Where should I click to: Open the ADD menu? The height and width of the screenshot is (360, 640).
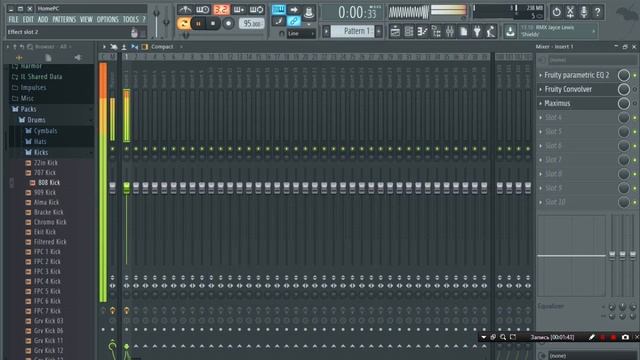[43, 19]
